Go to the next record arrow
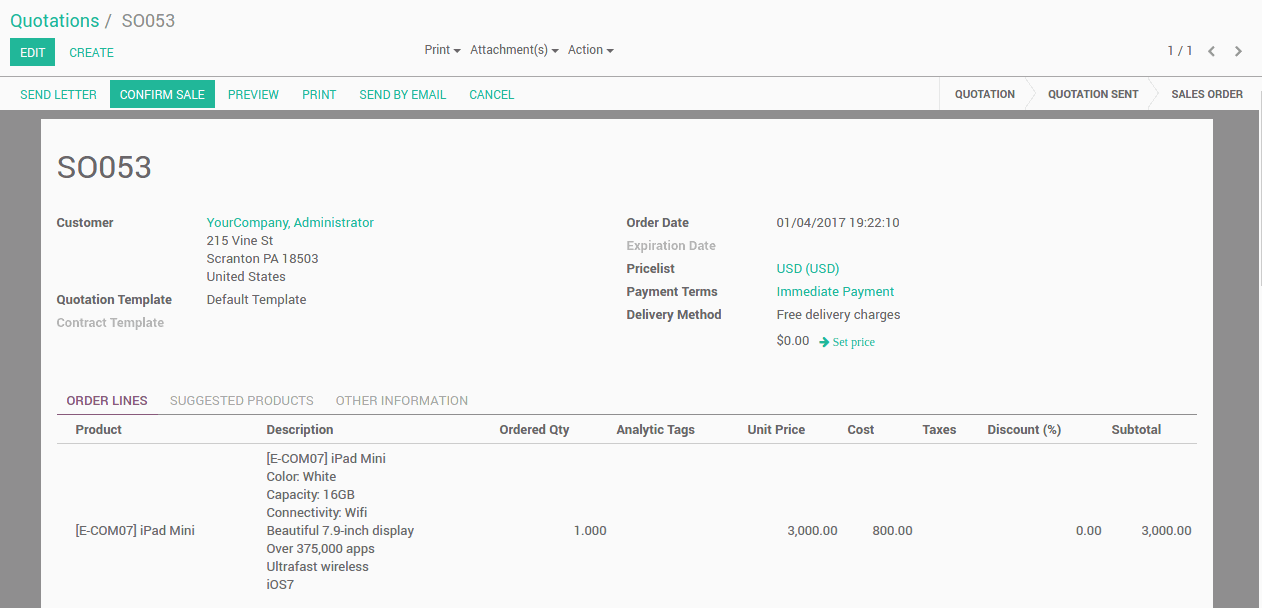Viewport: 1262px width, 608px height. (x=1238, y=51)
